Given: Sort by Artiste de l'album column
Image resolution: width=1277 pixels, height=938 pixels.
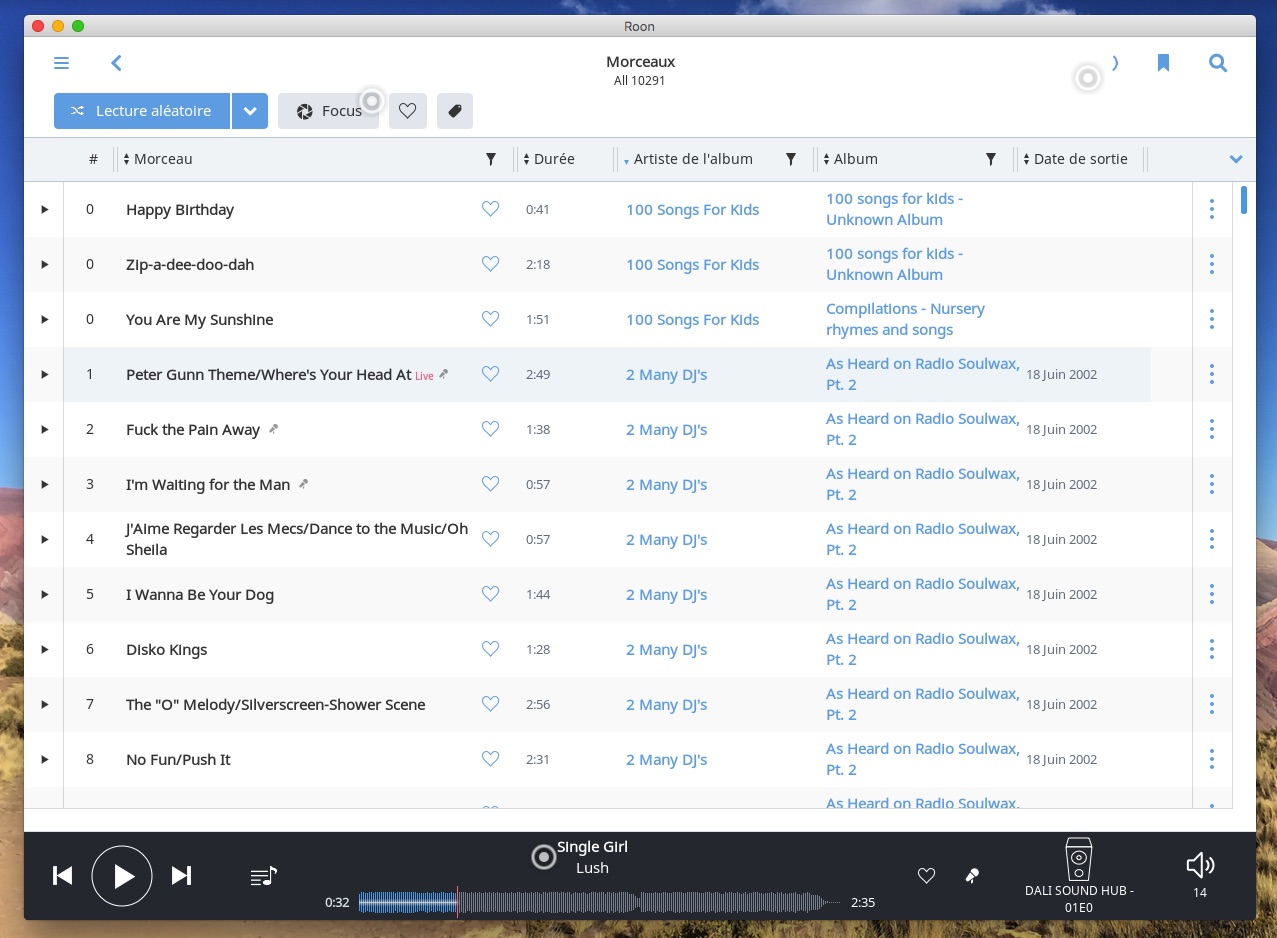Looking at the screenshot, I should (x=688, y=159).
